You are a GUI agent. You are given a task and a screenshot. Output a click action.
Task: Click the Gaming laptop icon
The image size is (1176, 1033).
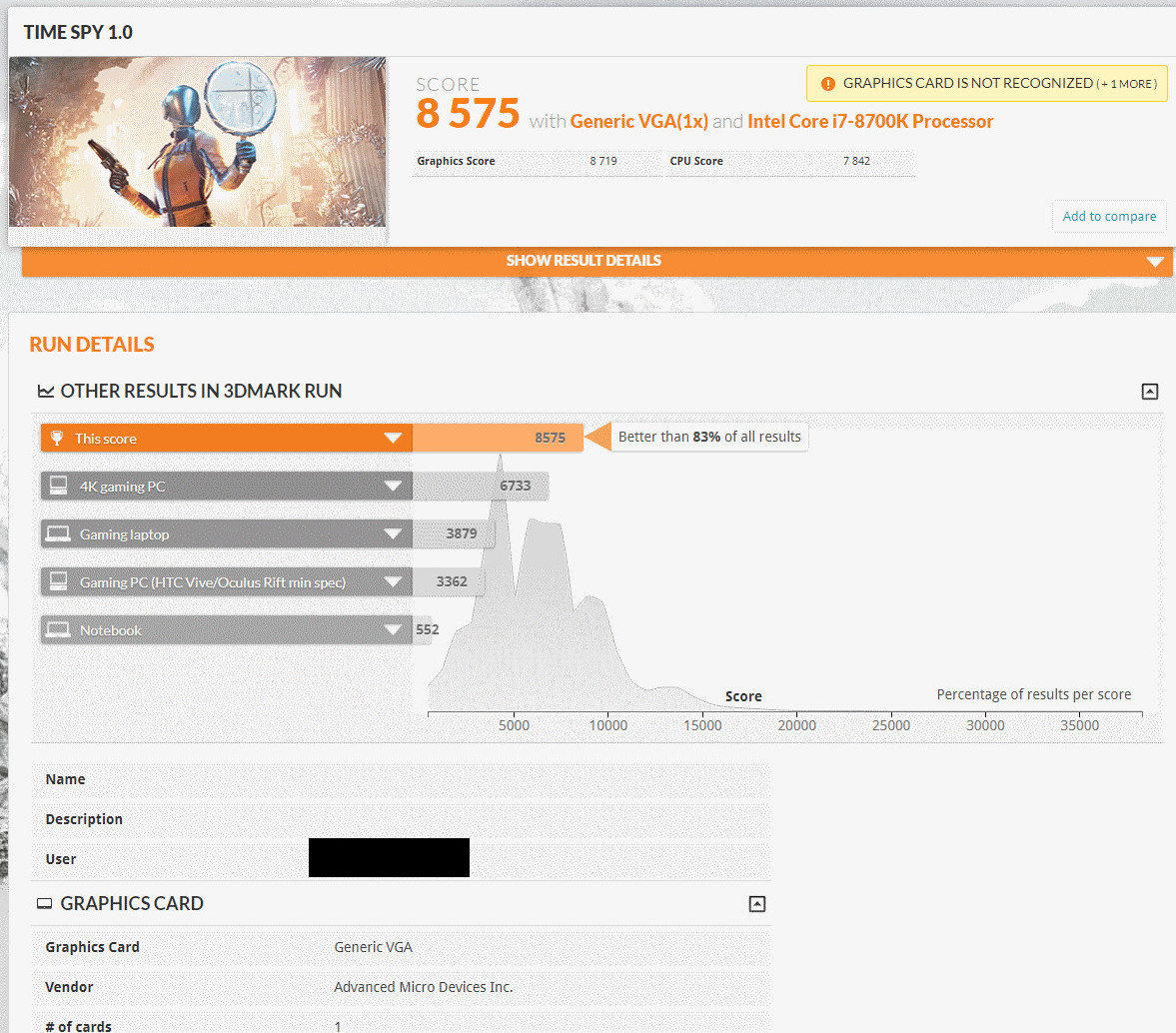59,533
